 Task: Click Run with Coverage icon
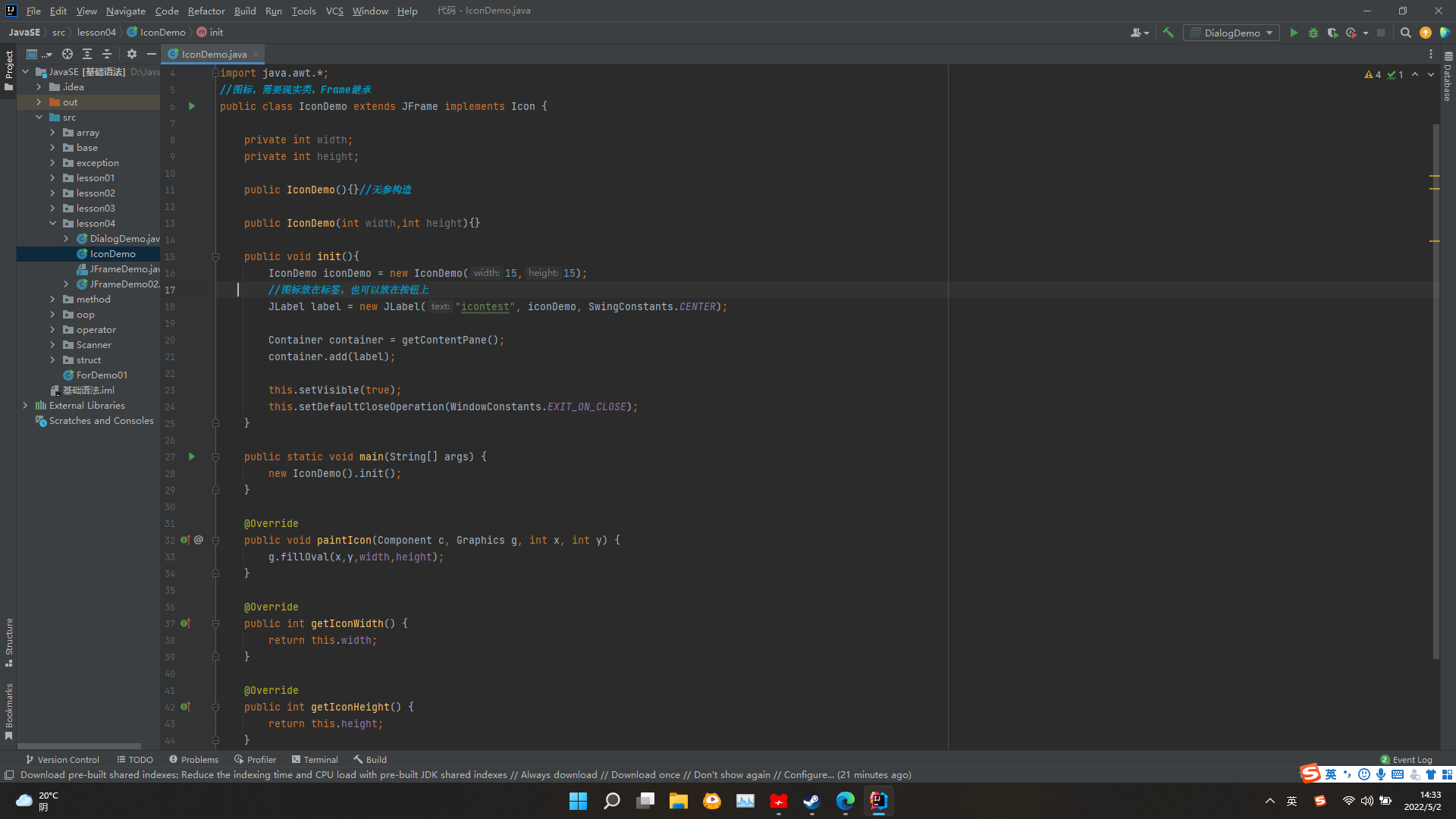[x=1332, y=33]
